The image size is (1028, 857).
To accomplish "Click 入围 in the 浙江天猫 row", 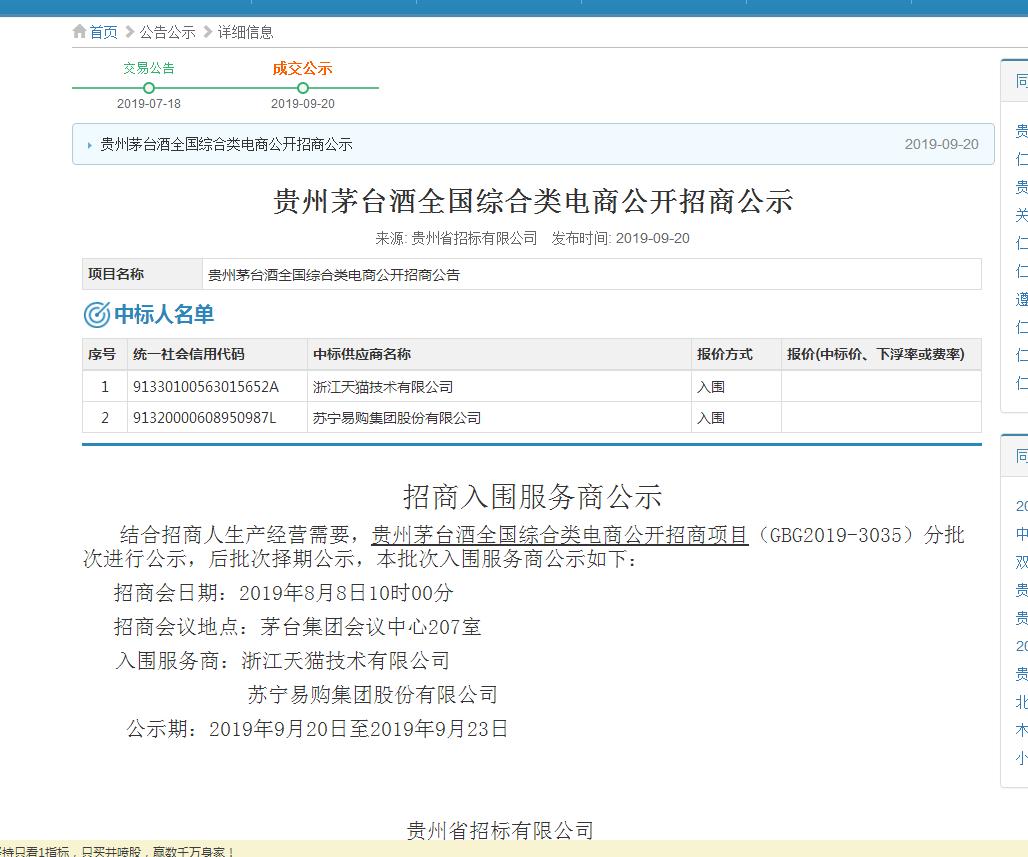I will click(711, 387).
